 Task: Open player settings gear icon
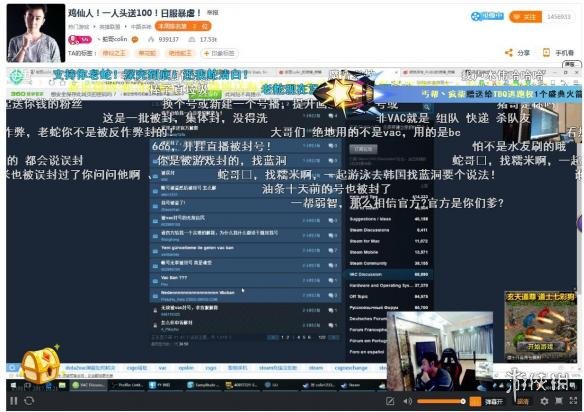(544, 401)
